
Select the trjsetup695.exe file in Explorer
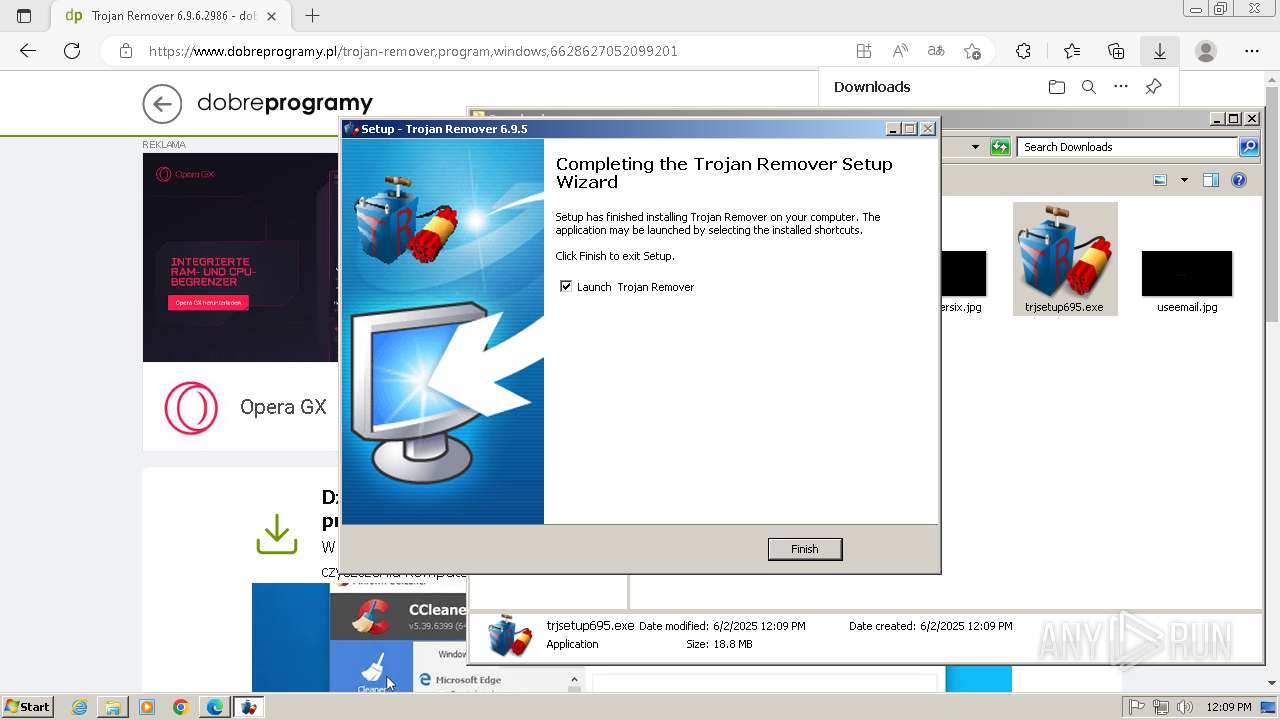click(1065, 259)
